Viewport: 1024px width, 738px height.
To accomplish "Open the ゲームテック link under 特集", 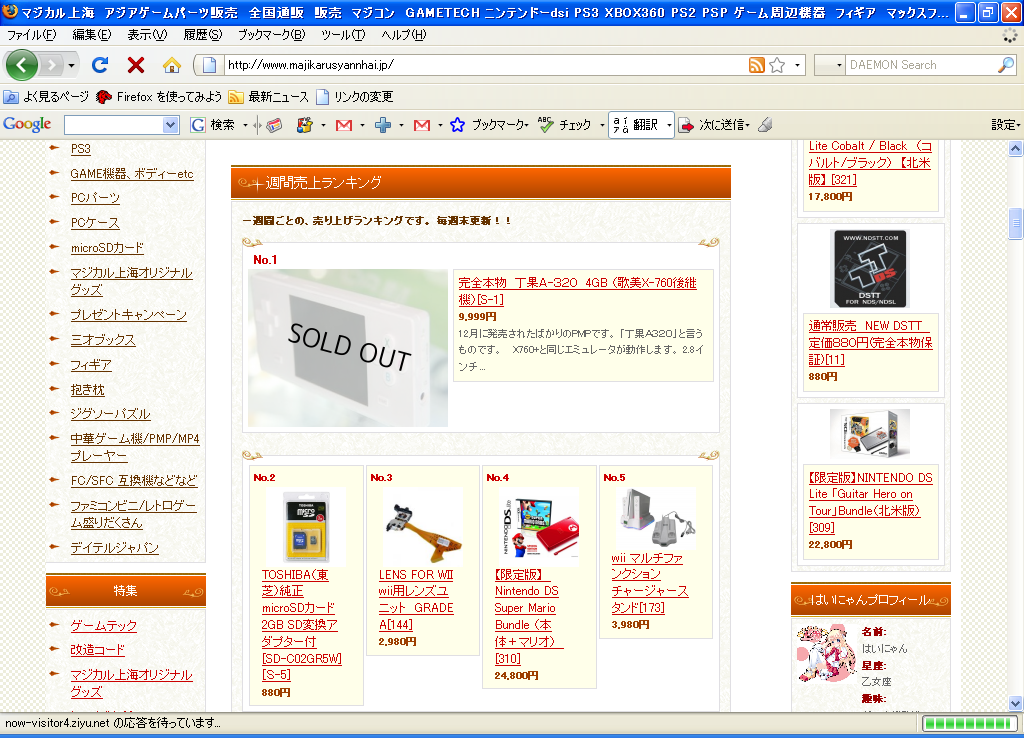I will [104, 626].
